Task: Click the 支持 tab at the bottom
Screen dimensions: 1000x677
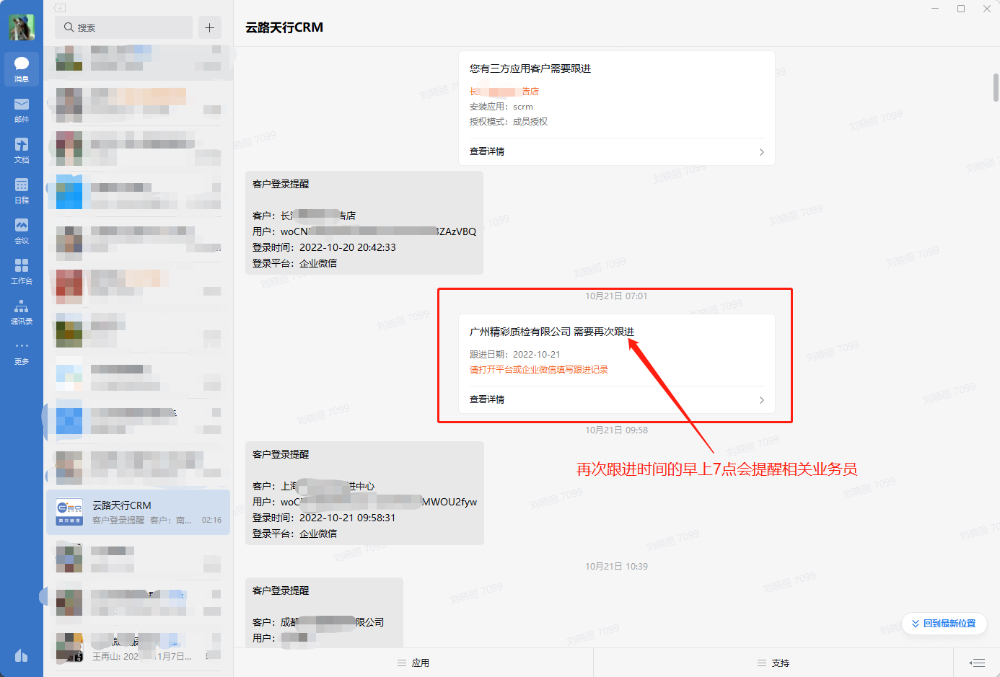Action: tap(773, 663)
